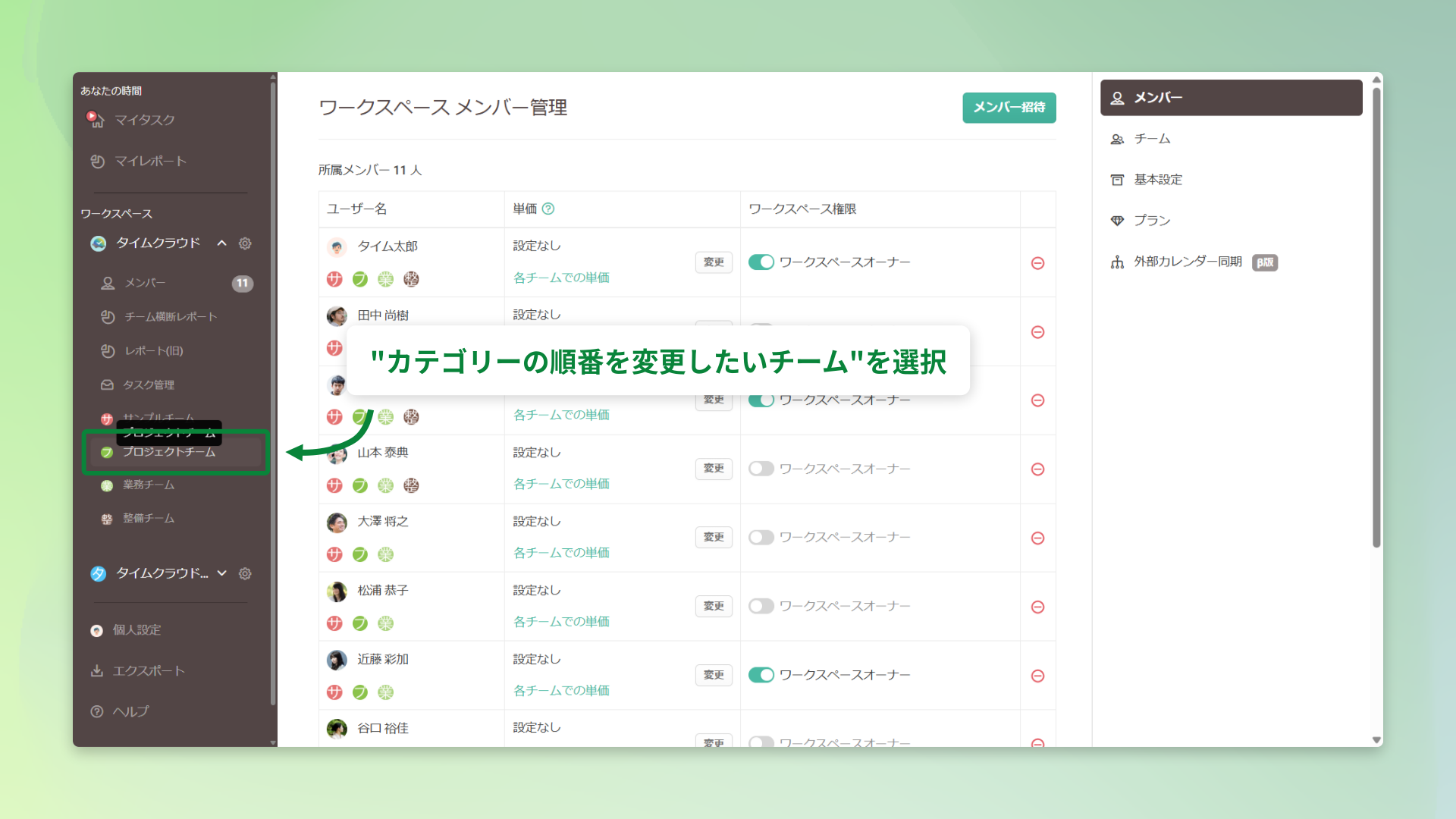Image resolution: width=1456 pixels, height=819 pixels.
Task: Open マイレポート in sidebar
Action: (x=149, y=161)
